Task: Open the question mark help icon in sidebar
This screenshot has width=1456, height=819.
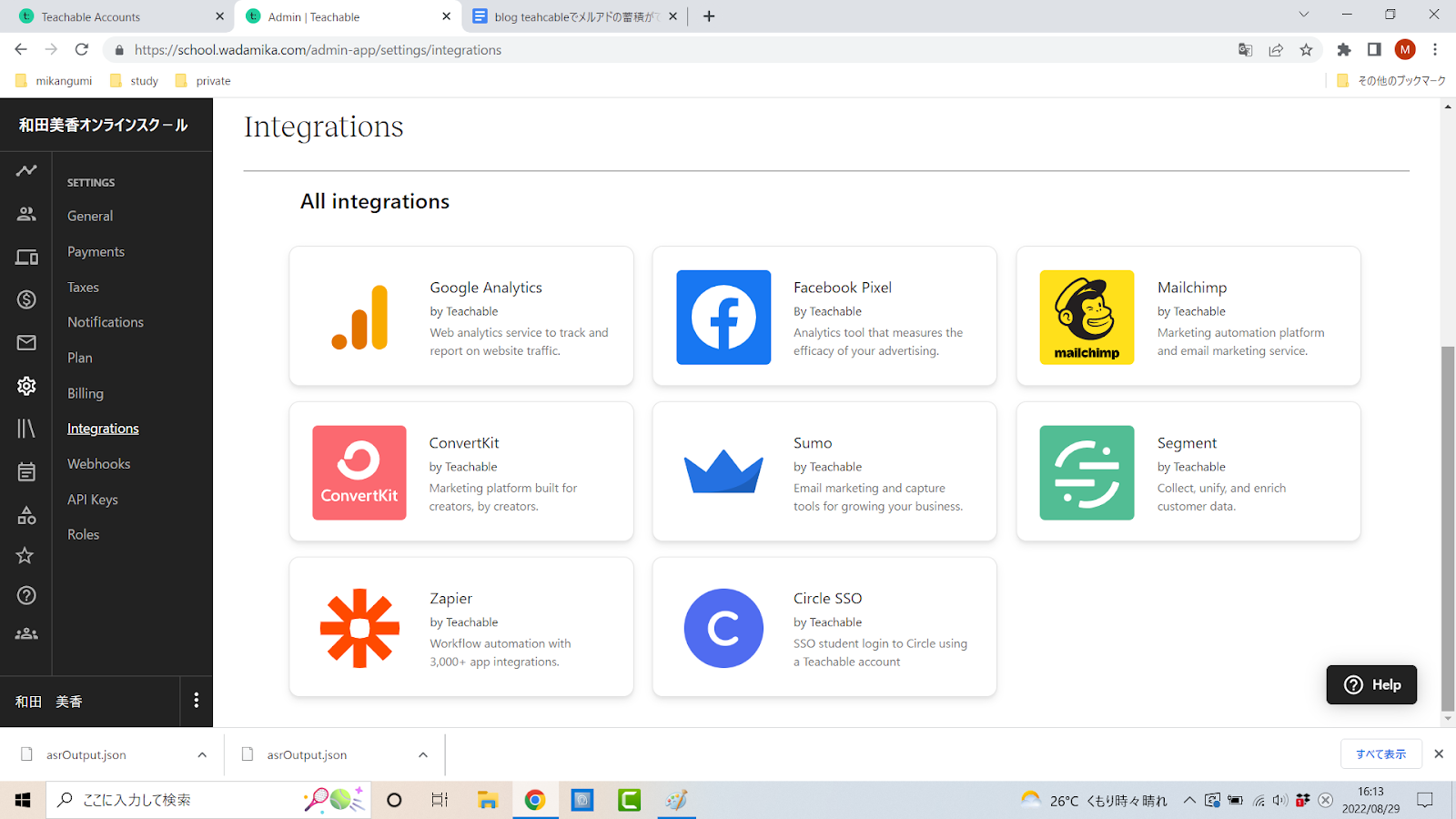Action: [x=26, y=595]
